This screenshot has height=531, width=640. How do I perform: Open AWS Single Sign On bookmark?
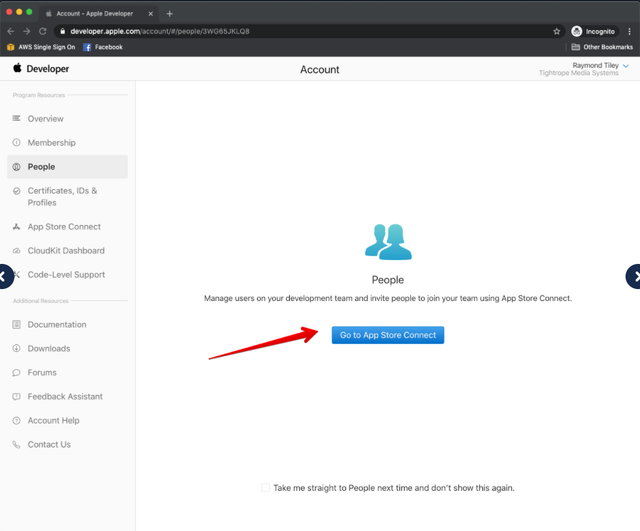(41, 47)
